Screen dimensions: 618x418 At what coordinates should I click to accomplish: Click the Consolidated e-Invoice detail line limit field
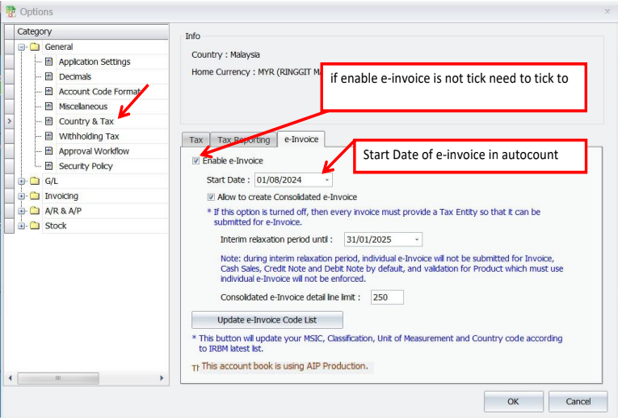coord(386,297)
